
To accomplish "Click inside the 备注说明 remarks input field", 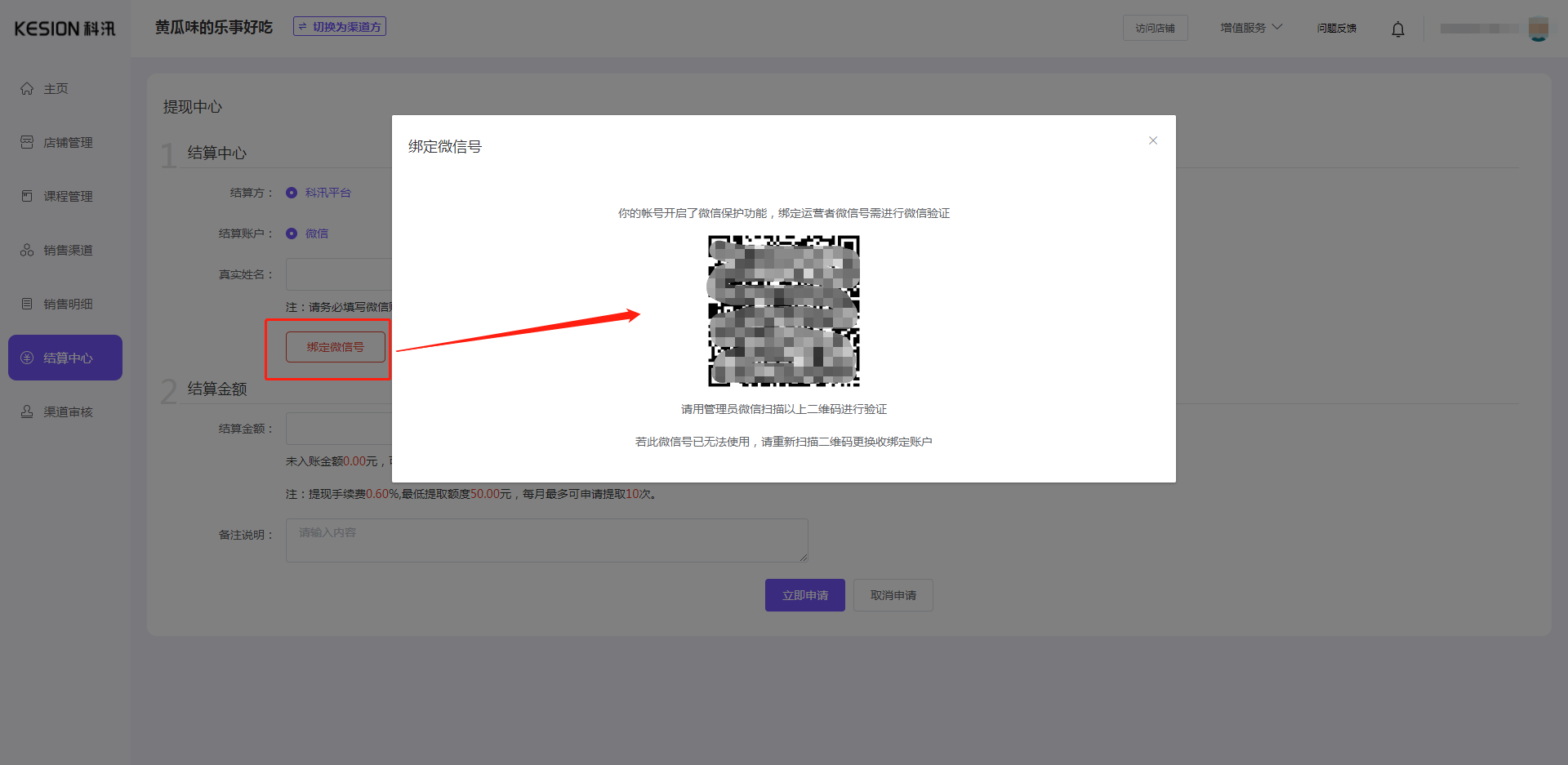I will [x=546, y=540].
